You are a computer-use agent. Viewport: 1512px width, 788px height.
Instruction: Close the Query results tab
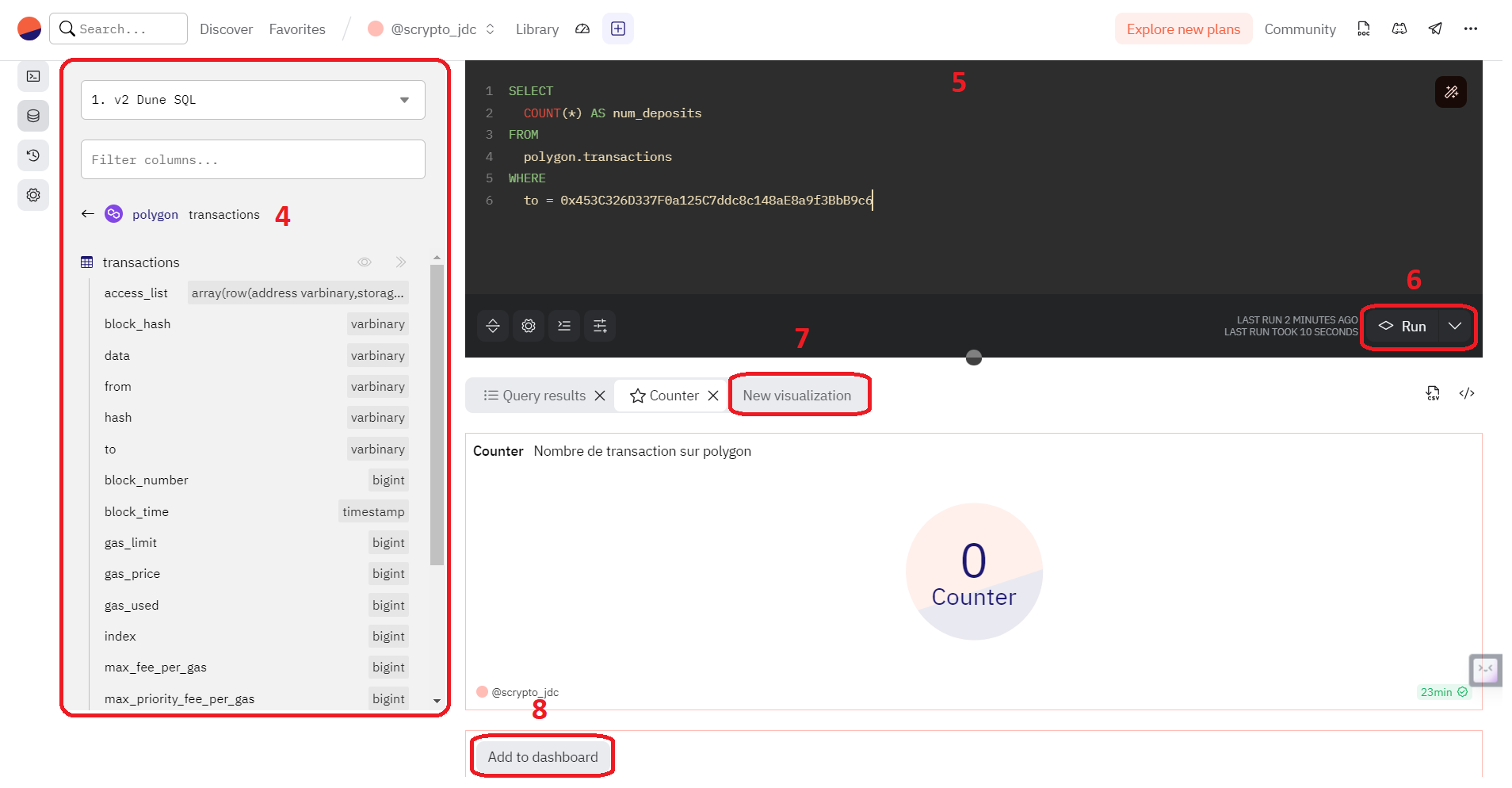(600, 396)
